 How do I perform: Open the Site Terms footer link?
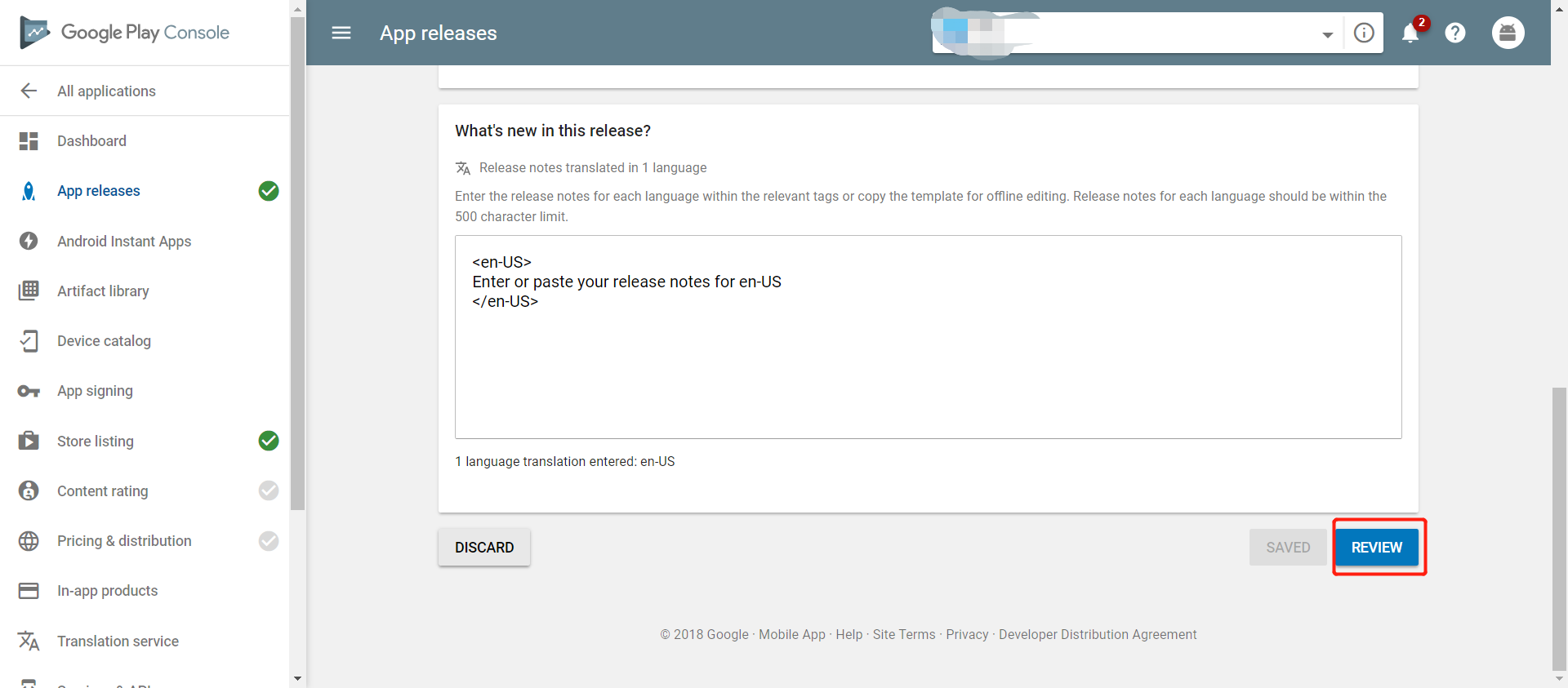coord(904,634)
